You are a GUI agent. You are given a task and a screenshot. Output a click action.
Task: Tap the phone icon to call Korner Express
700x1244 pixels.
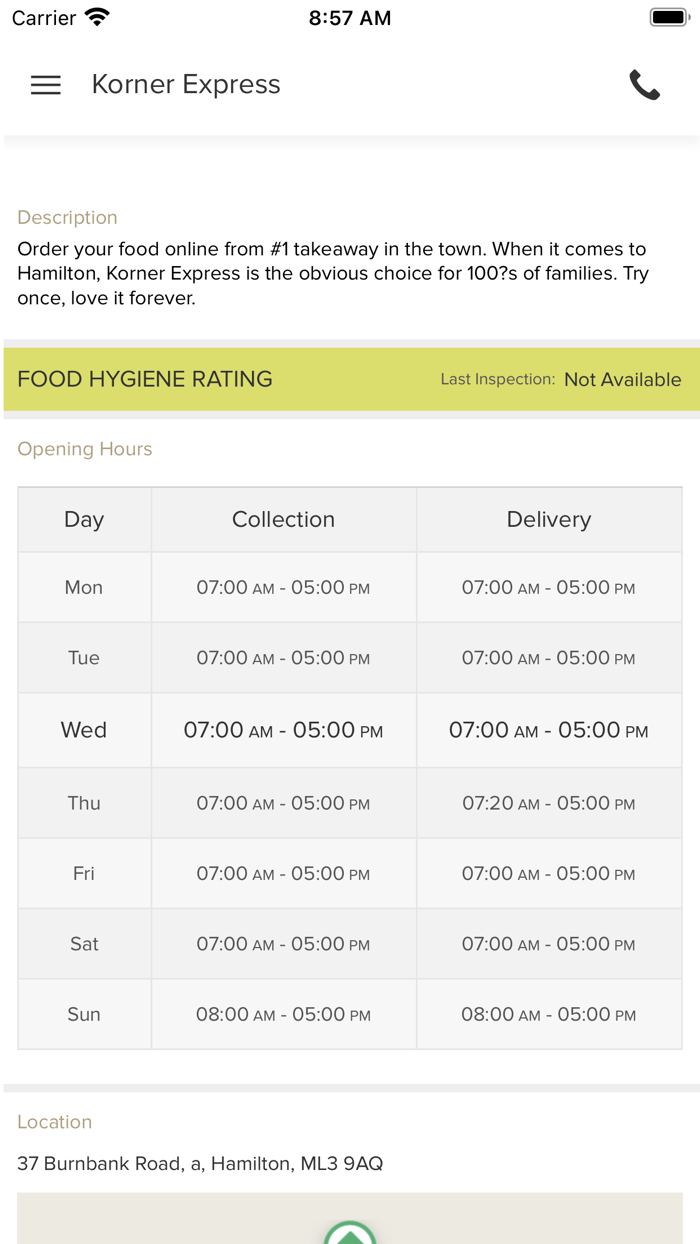click(x=645, y=85)
